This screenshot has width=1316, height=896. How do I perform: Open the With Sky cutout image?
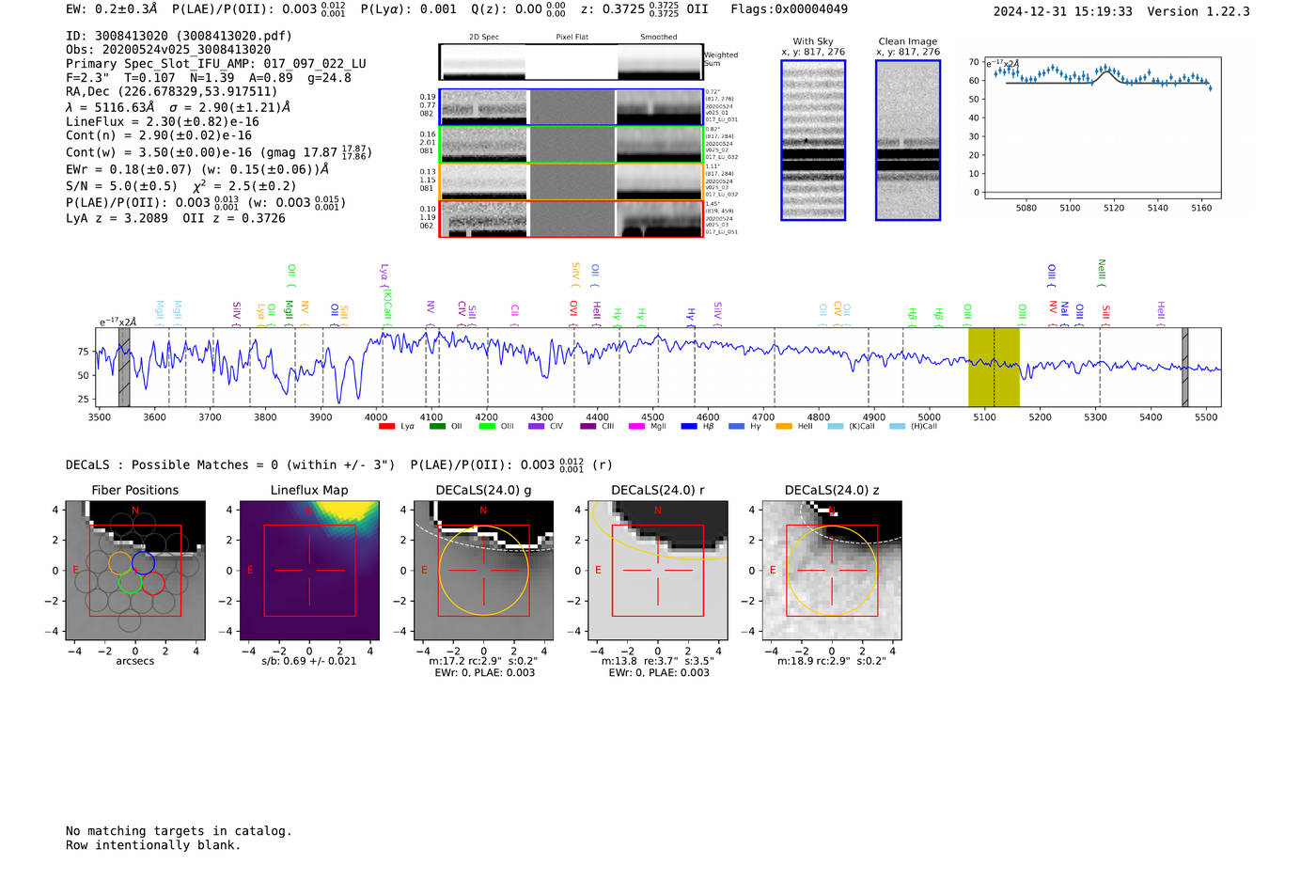pos(813,140)
